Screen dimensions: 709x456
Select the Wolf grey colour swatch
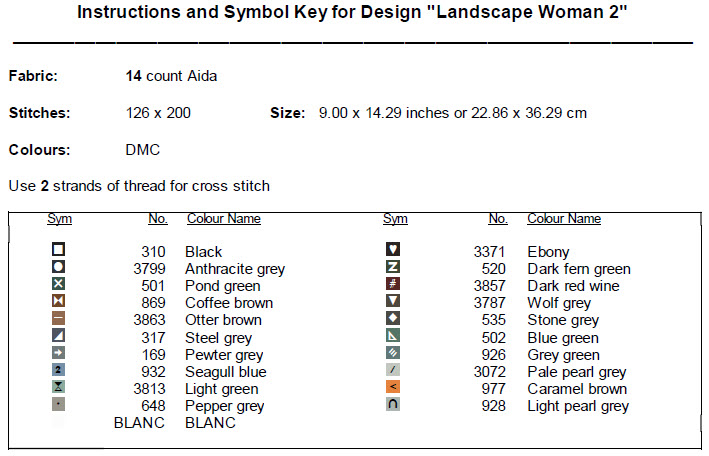[393, 301]
